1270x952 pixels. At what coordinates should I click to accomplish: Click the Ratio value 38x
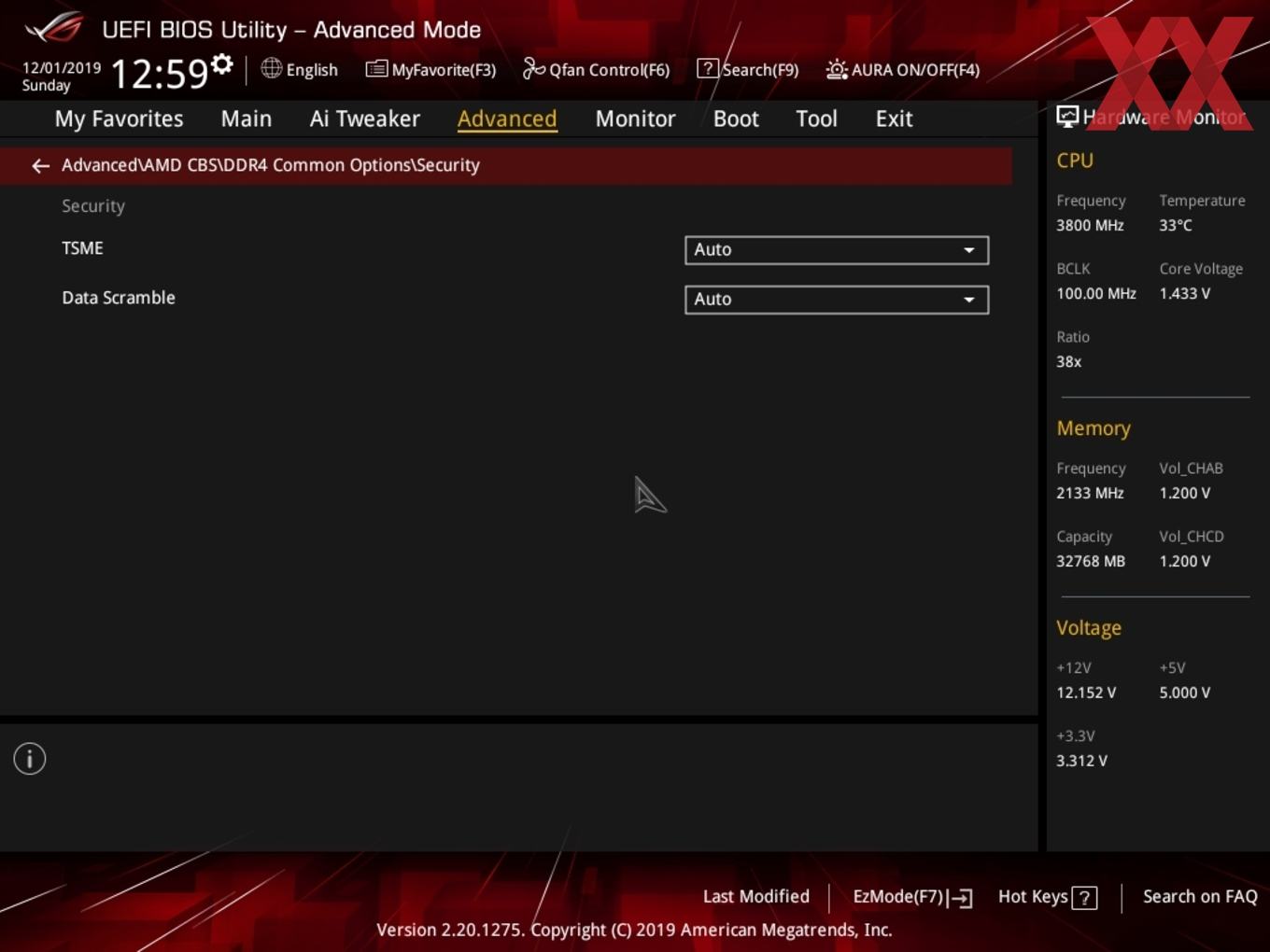pos(1069,361)
